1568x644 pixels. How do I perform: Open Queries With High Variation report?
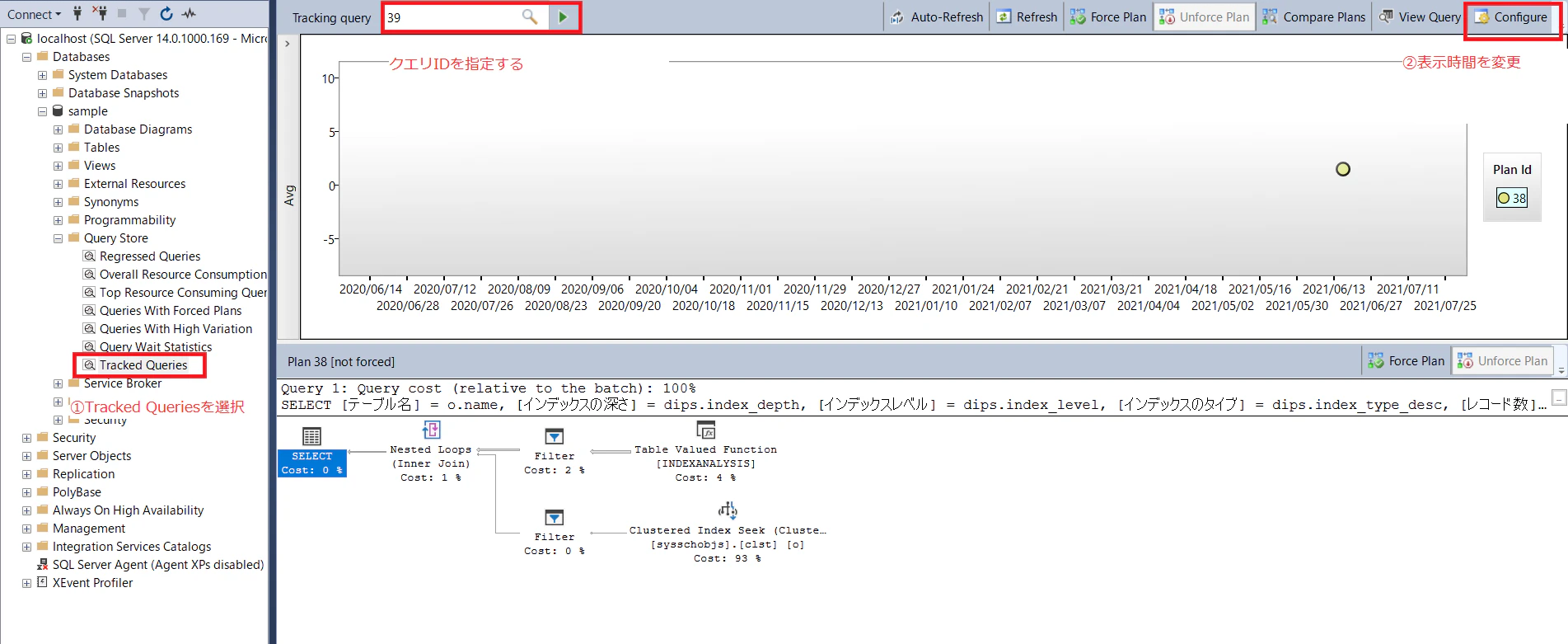point(176,329)
